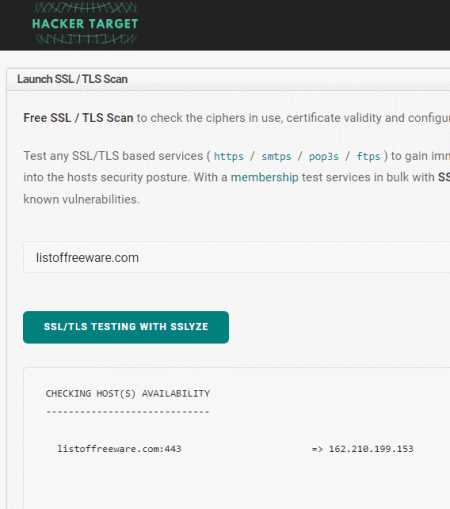The width and height of the screenshot is (450, 509).
Task: Click the known vulnerabilities text
Action: [x=82, y=199]
